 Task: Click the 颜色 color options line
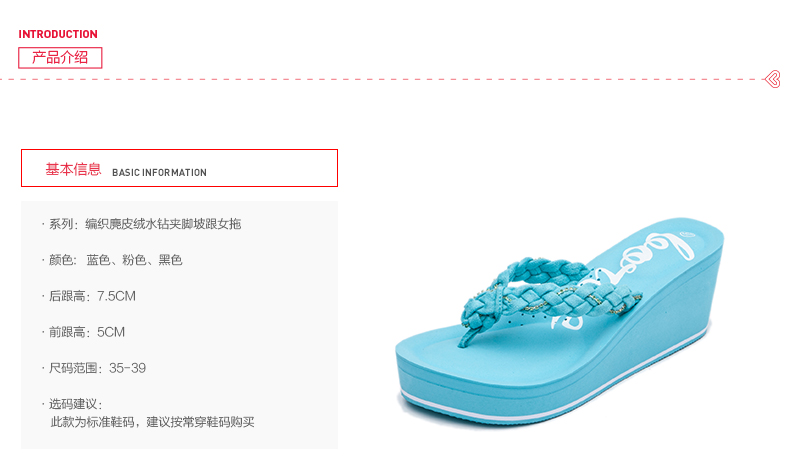point(112,260)
